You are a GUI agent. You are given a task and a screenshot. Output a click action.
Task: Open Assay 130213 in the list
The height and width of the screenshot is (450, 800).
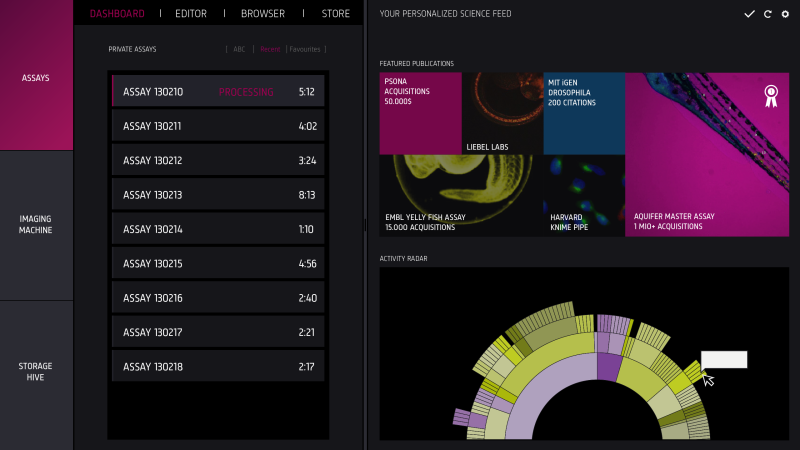click(217, 195)
